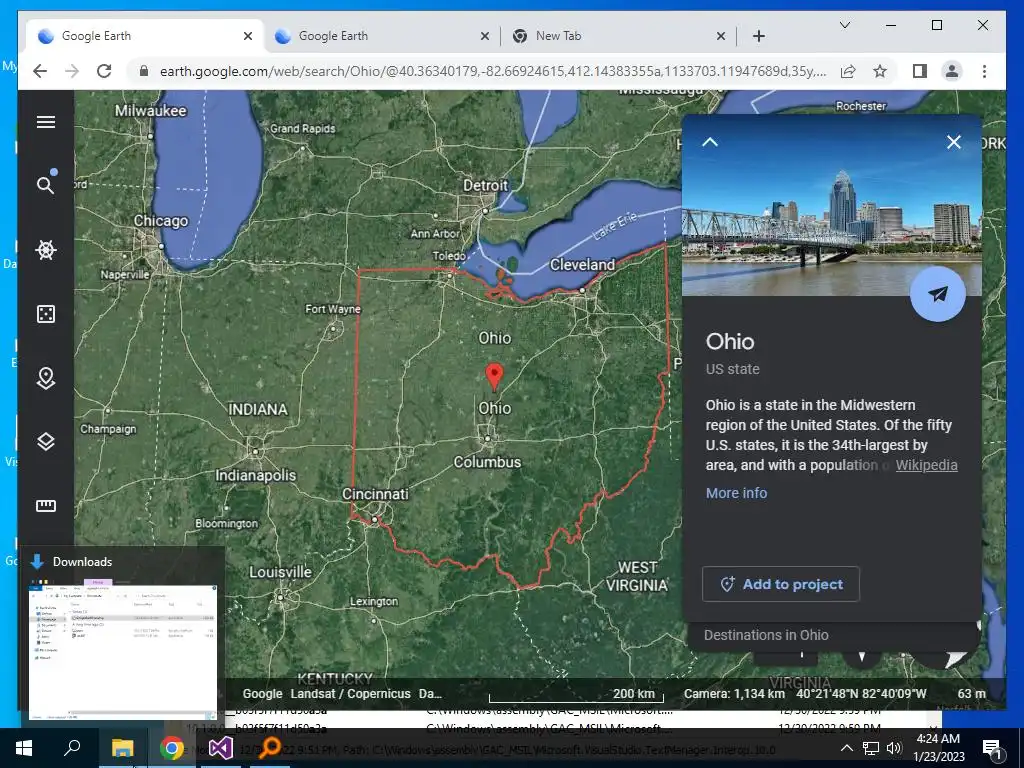Click the More info link
Screen dimensions: 1024x768
click(736, 493)
